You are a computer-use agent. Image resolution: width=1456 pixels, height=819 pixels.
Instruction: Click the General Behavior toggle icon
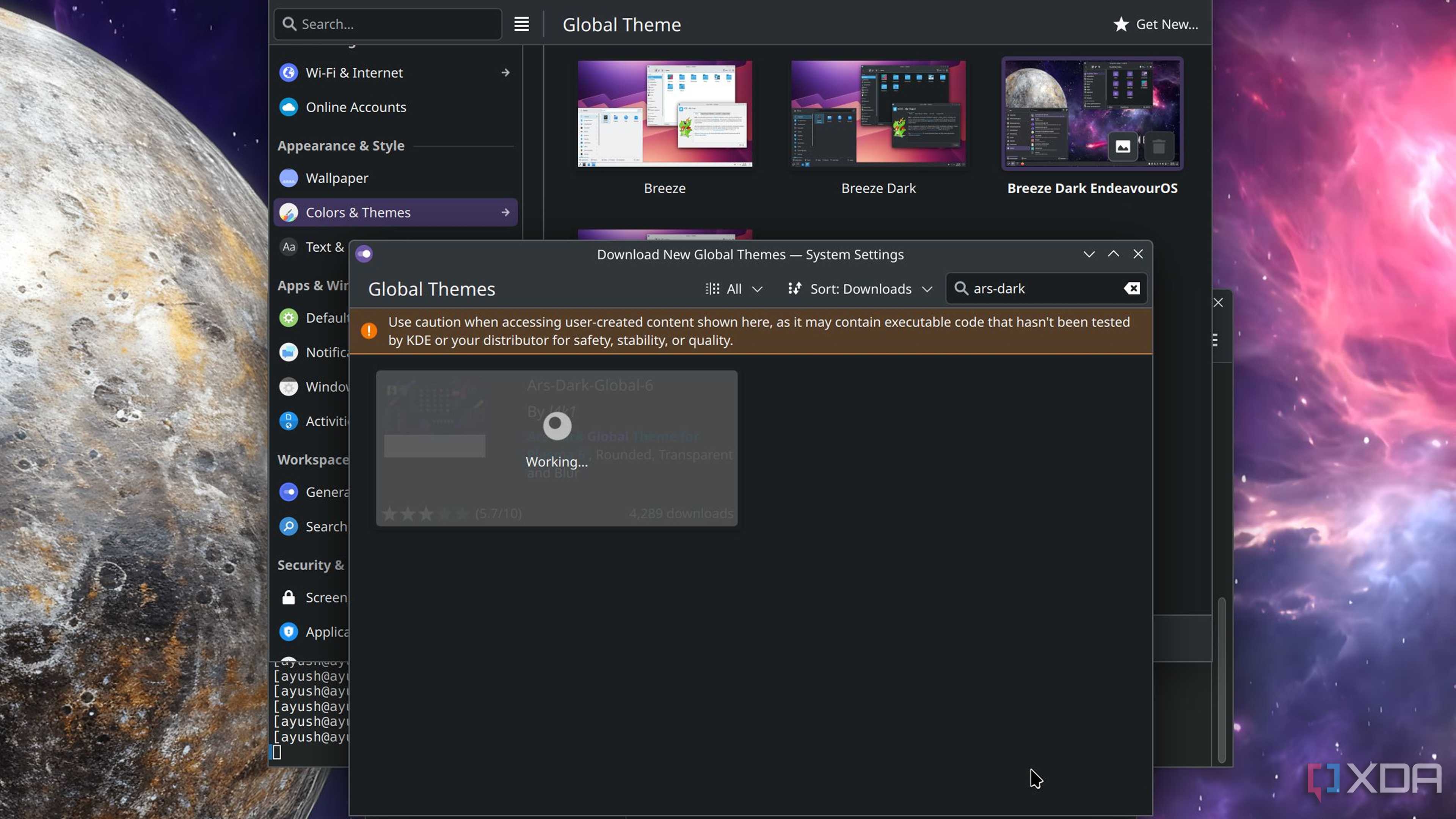(x=288, y=492)
